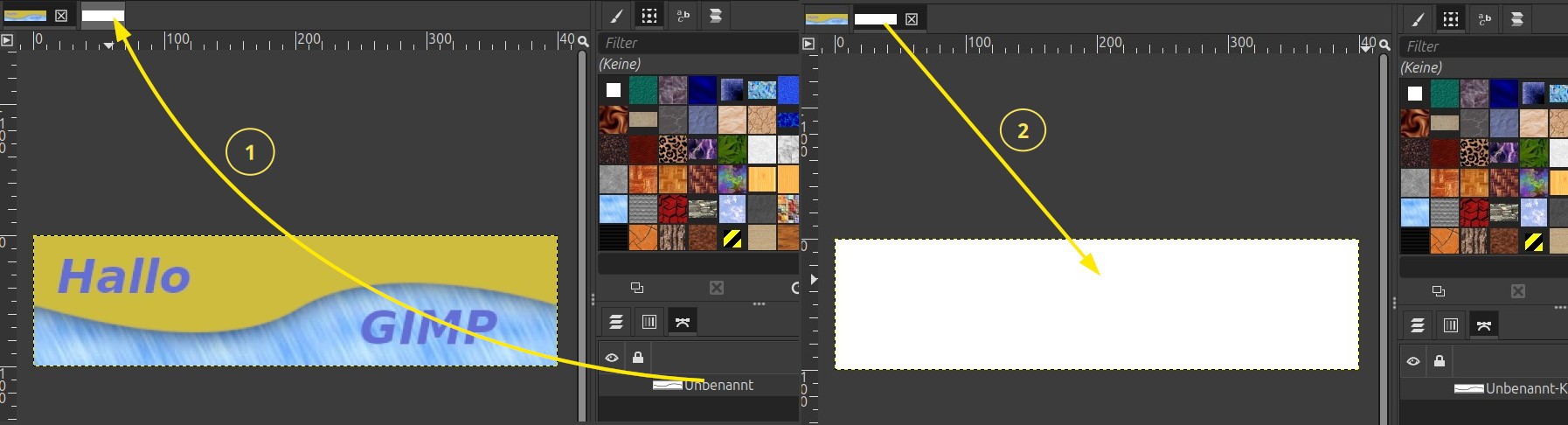
Task: Open the Patterns tab in the left window
Action: tap(649, 16)
